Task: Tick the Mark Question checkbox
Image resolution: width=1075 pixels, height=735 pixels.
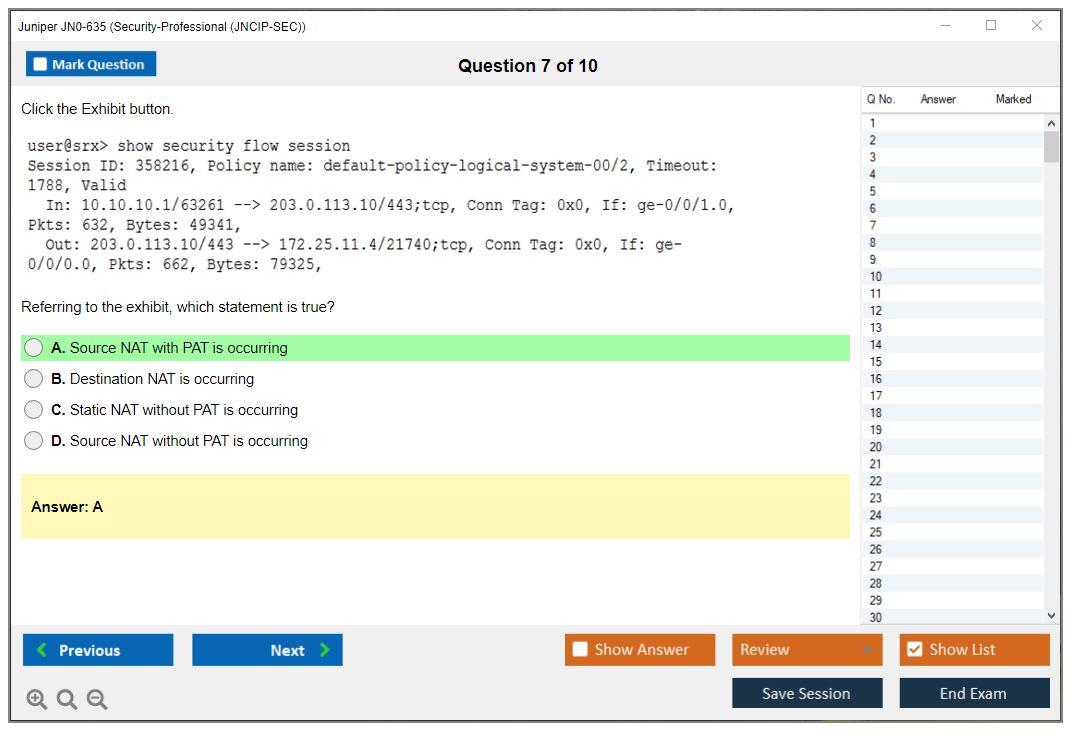Action: 41,64
